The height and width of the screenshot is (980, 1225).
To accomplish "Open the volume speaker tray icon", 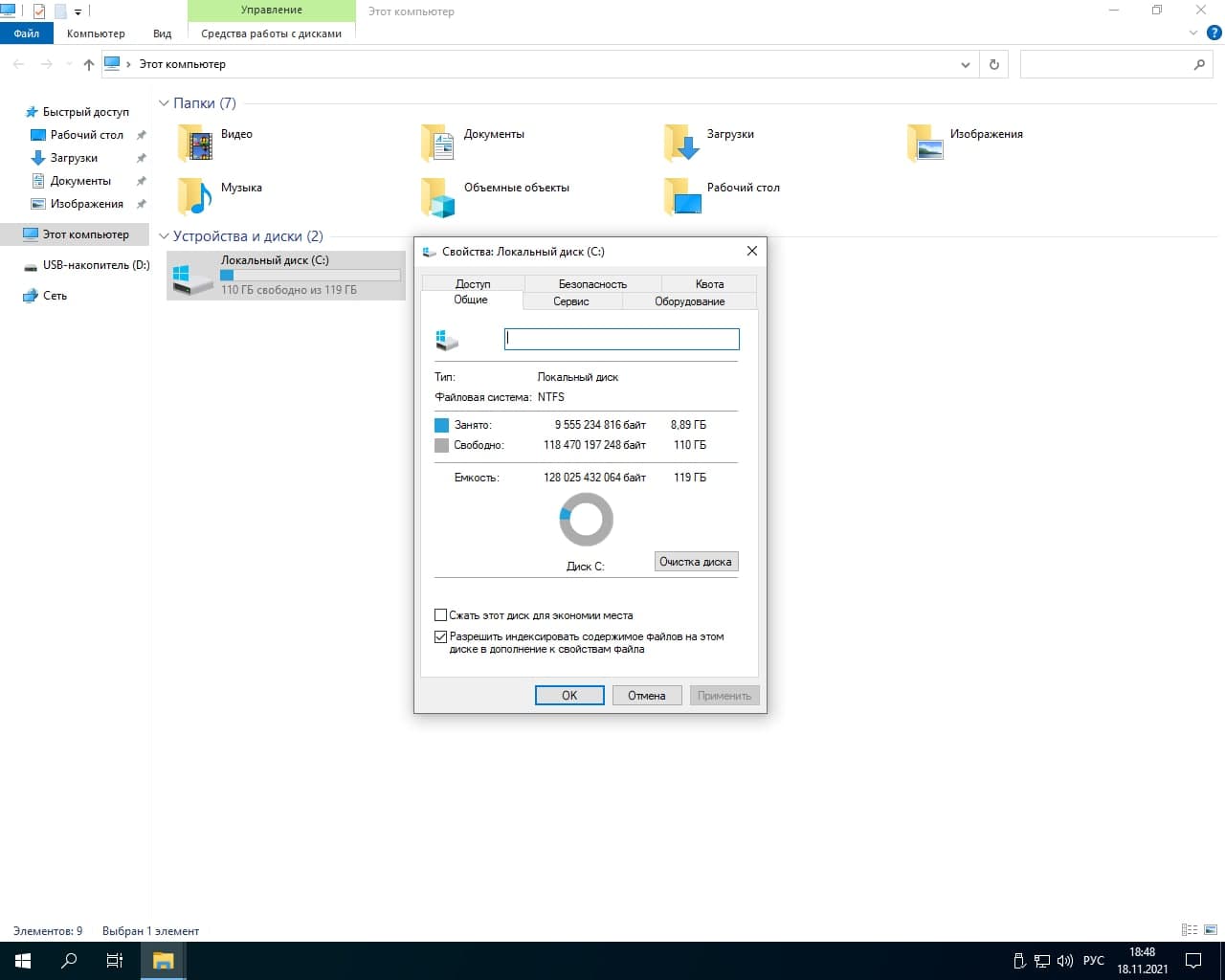I will (x=1064, y=961).
